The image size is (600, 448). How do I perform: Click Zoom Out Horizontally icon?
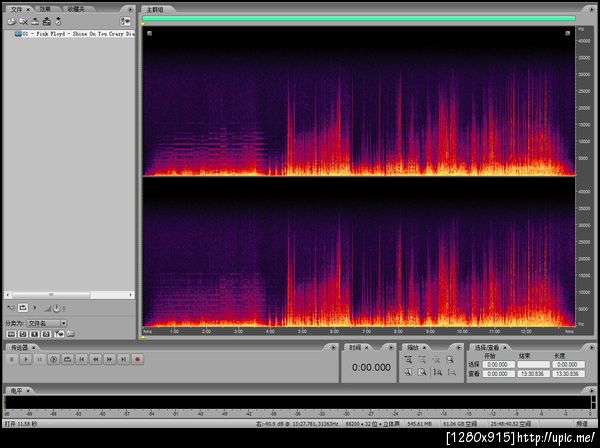click(422, 360)
